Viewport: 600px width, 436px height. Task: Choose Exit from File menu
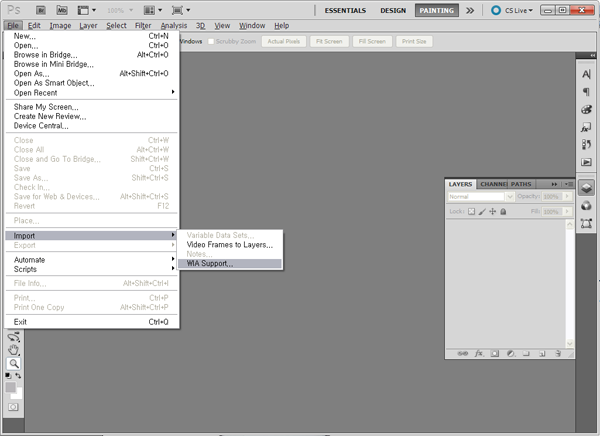(x=91, y=322)
